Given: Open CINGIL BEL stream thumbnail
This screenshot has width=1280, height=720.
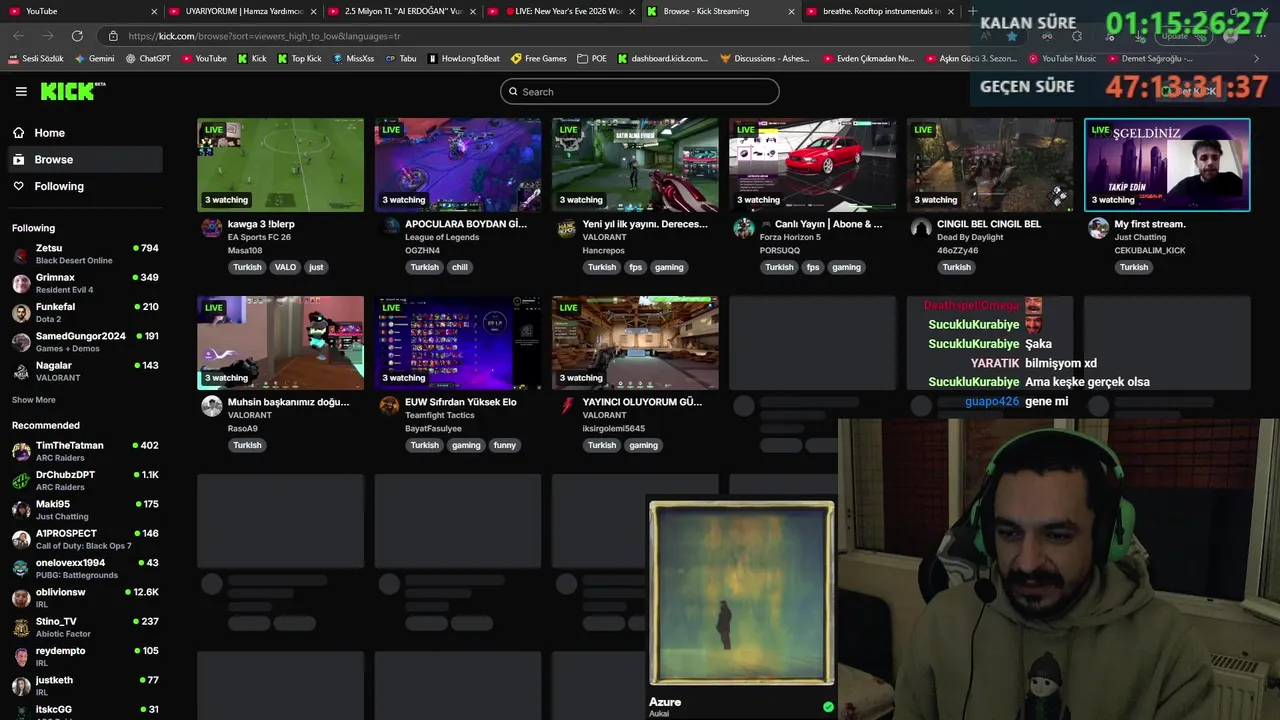Looking at the screenshot, I should point(989,165).
